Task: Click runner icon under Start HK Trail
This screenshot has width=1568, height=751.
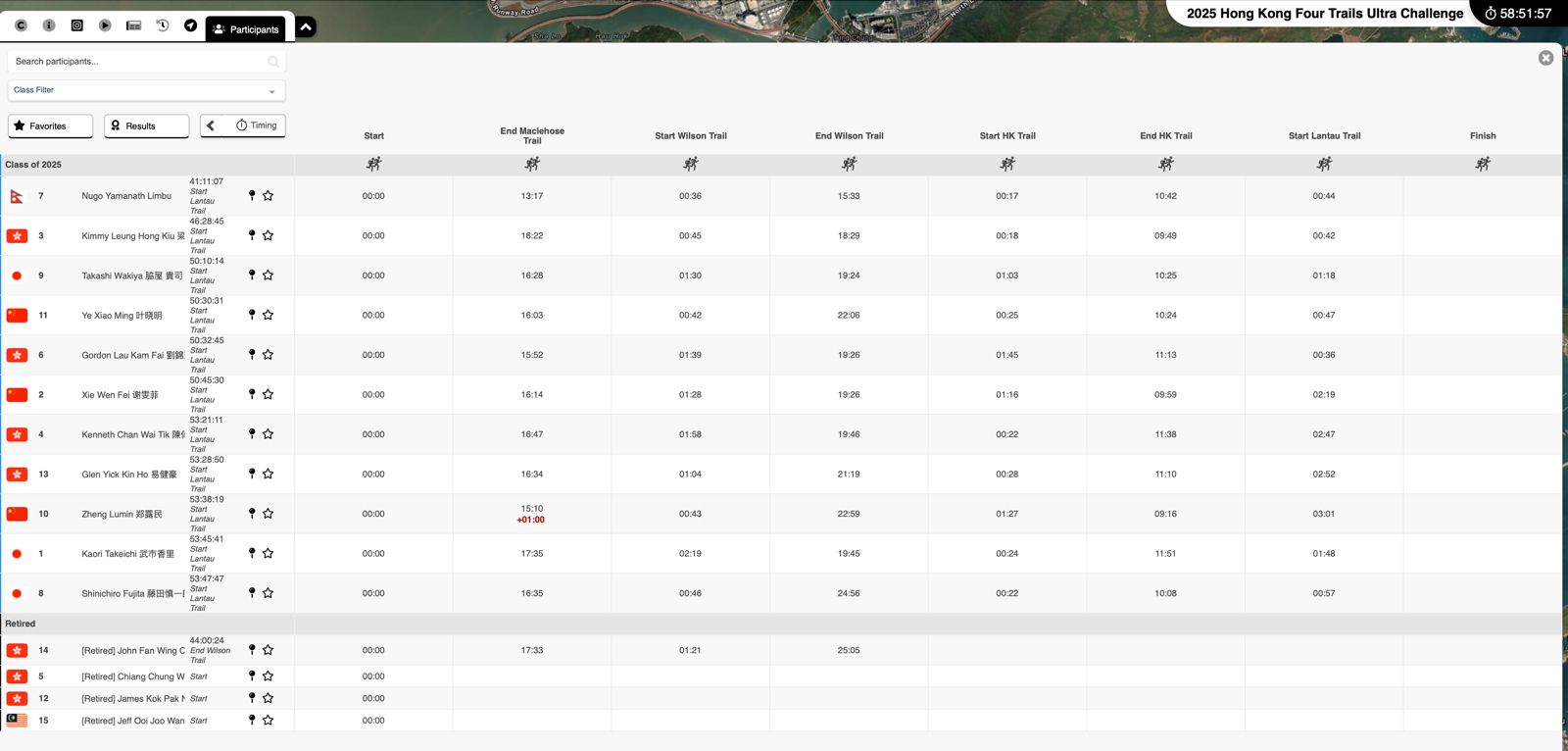Action: [x=1007, y=164]
